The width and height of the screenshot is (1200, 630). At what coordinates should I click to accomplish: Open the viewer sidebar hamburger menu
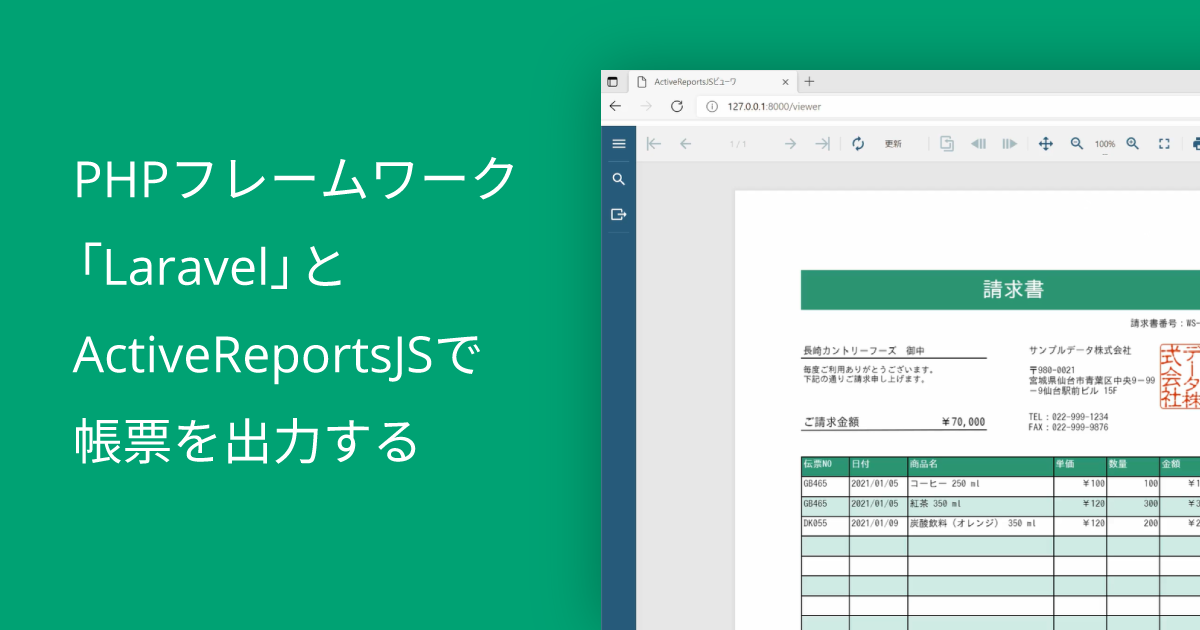[618, 144]
